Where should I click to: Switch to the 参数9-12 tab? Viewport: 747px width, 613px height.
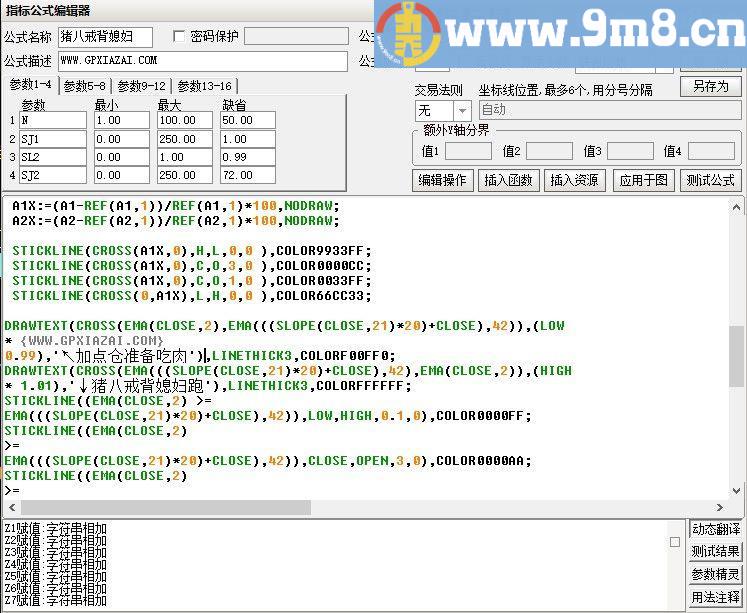141,87
